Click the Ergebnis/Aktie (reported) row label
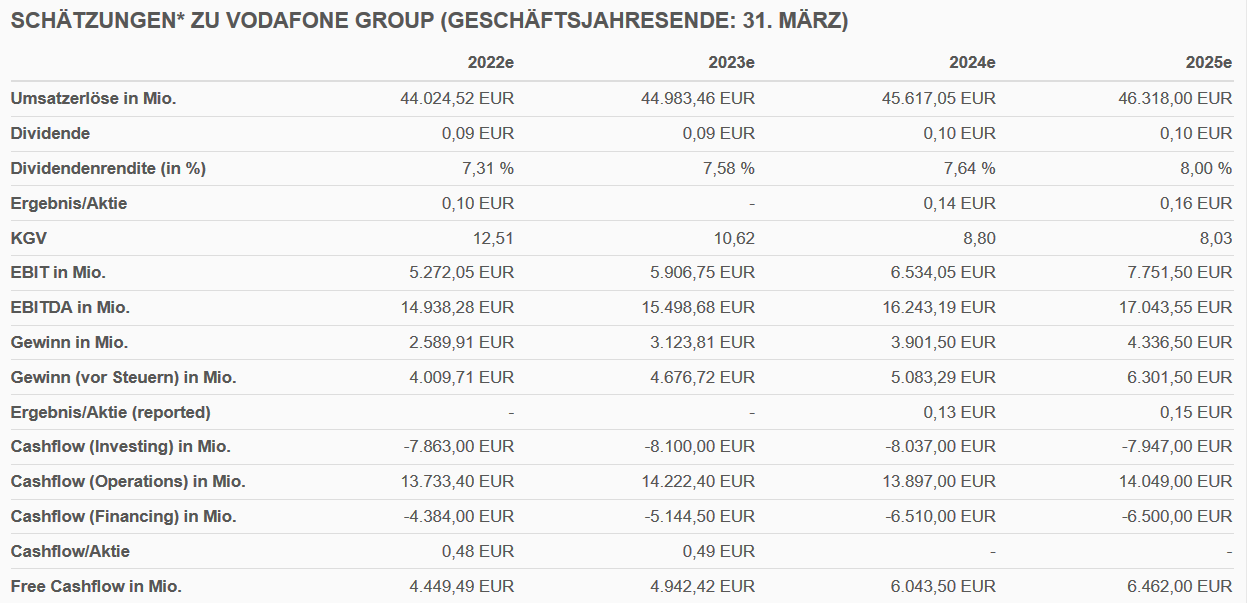Viewport: 1249px width, 603px height. point(111,412)
